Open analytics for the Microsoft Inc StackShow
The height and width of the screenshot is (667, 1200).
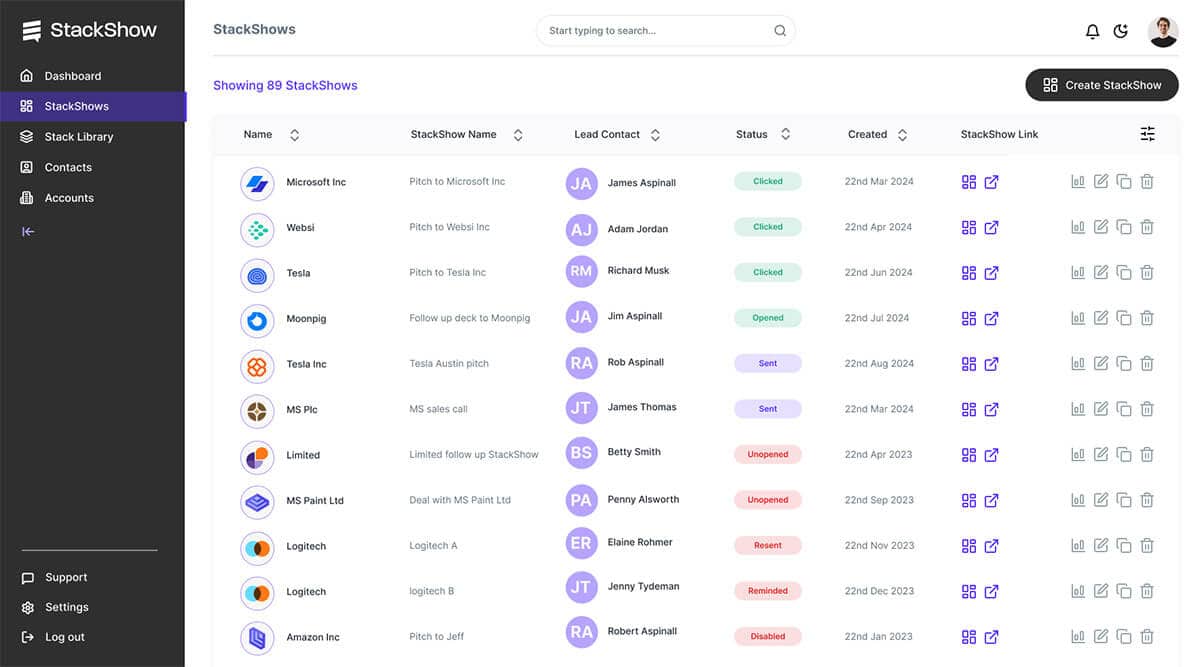1078,181
